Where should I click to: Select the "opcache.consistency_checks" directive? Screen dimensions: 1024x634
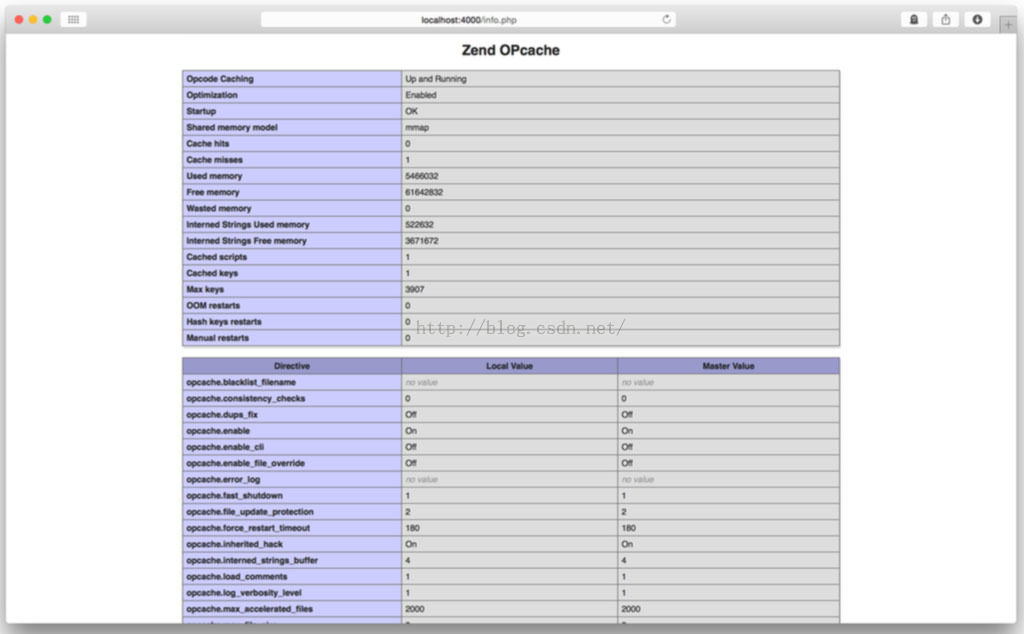[x=246, y=399]
